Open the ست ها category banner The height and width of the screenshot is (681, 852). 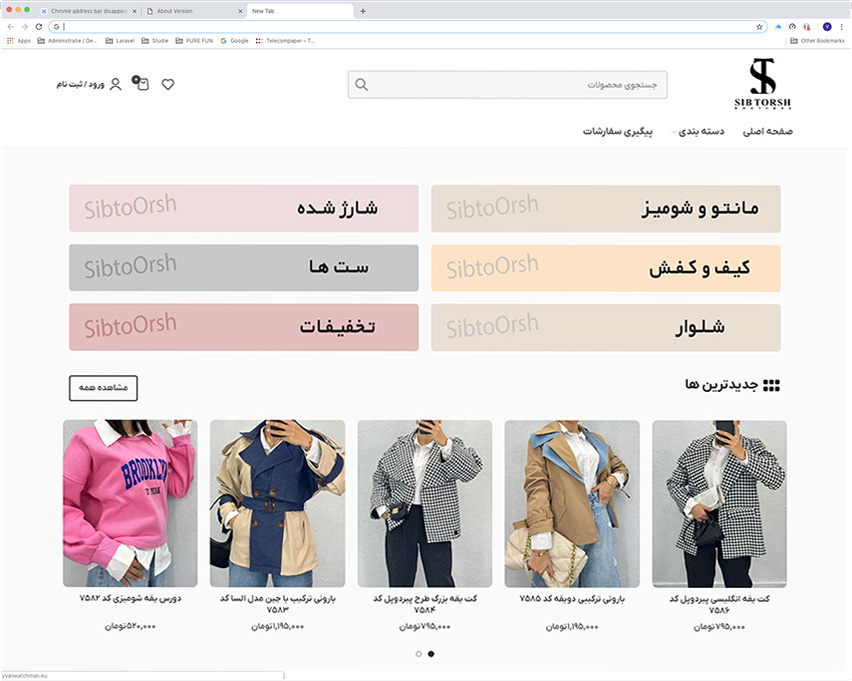[x=244, y=268]
